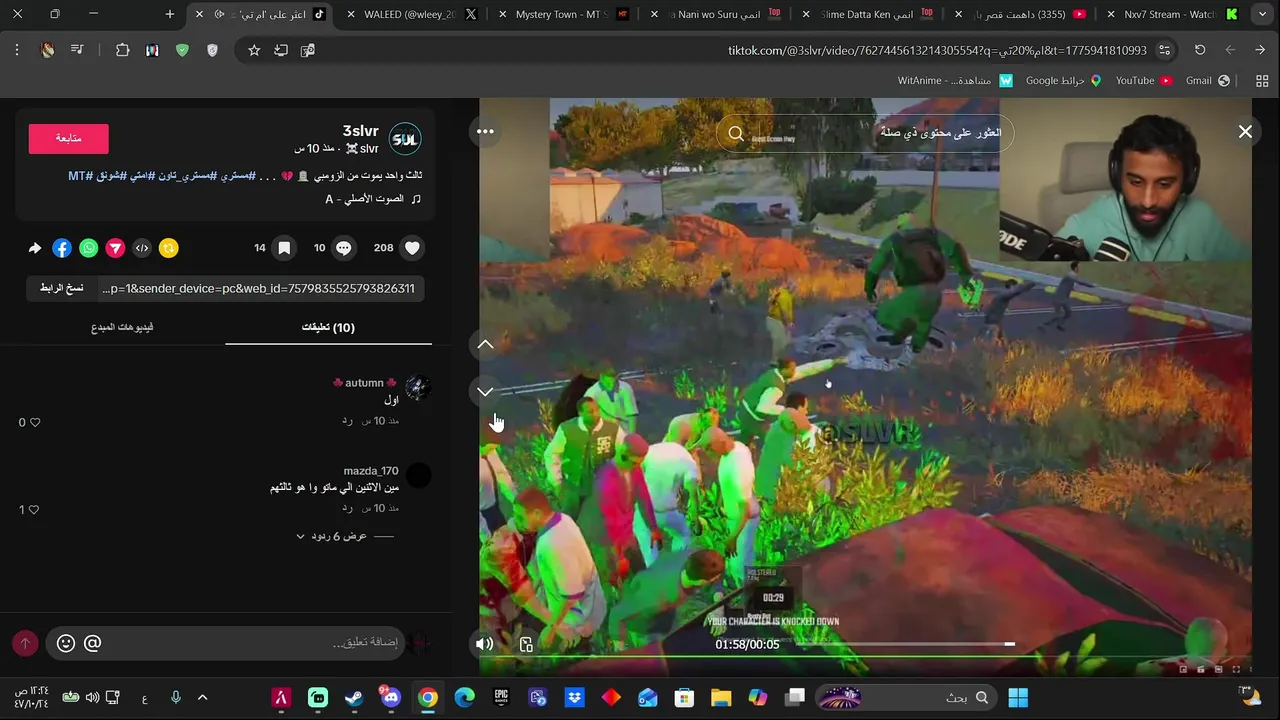Viewport: 1280px width, 720px height.
Task: Open the 3slvr username link
Action: pos(360,131)
